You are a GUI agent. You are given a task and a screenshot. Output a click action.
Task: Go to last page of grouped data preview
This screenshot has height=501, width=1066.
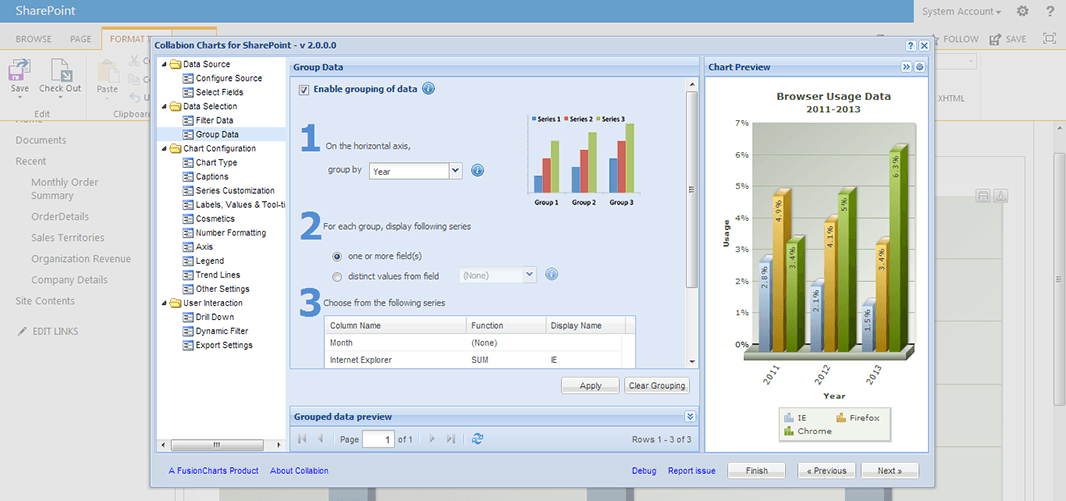(450, 439)
